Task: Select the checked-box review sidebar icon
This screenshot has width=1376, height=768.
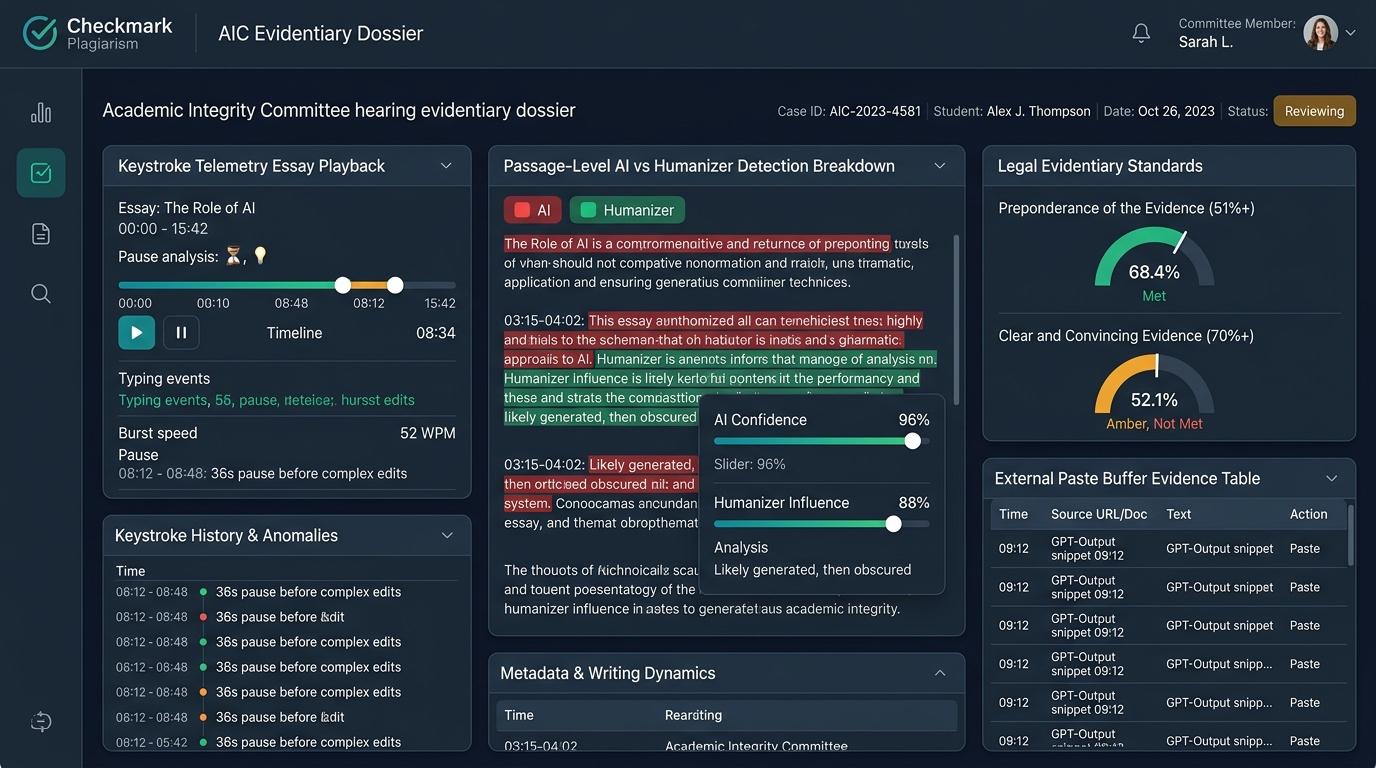Action: (x=41, y=173)
